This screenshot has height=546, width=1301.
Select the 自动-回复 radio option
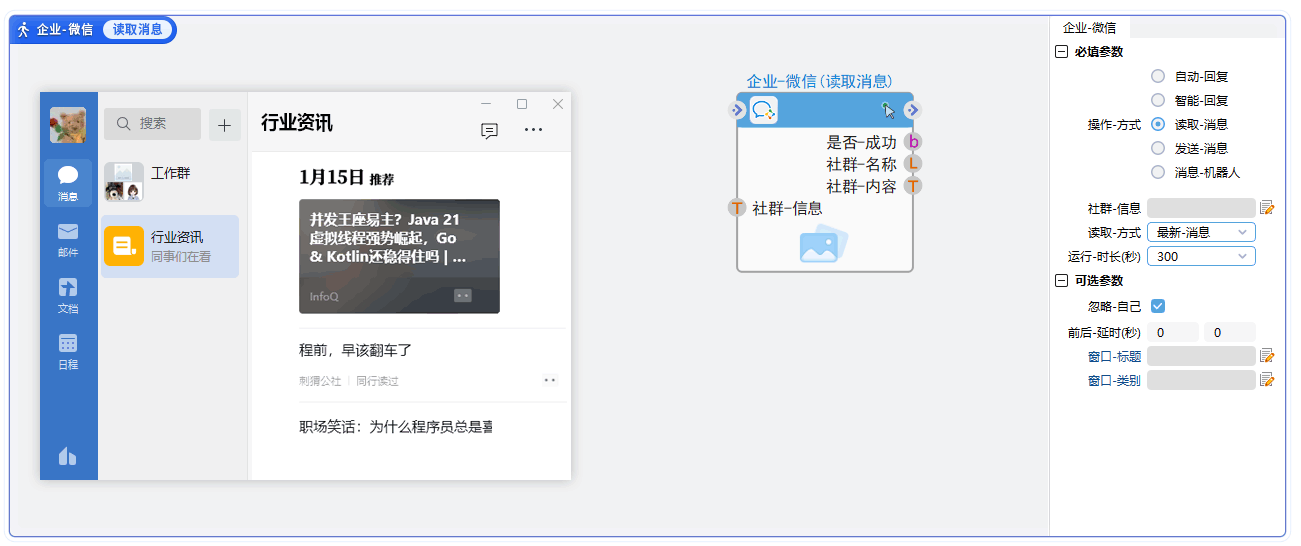coord(1158,76)
